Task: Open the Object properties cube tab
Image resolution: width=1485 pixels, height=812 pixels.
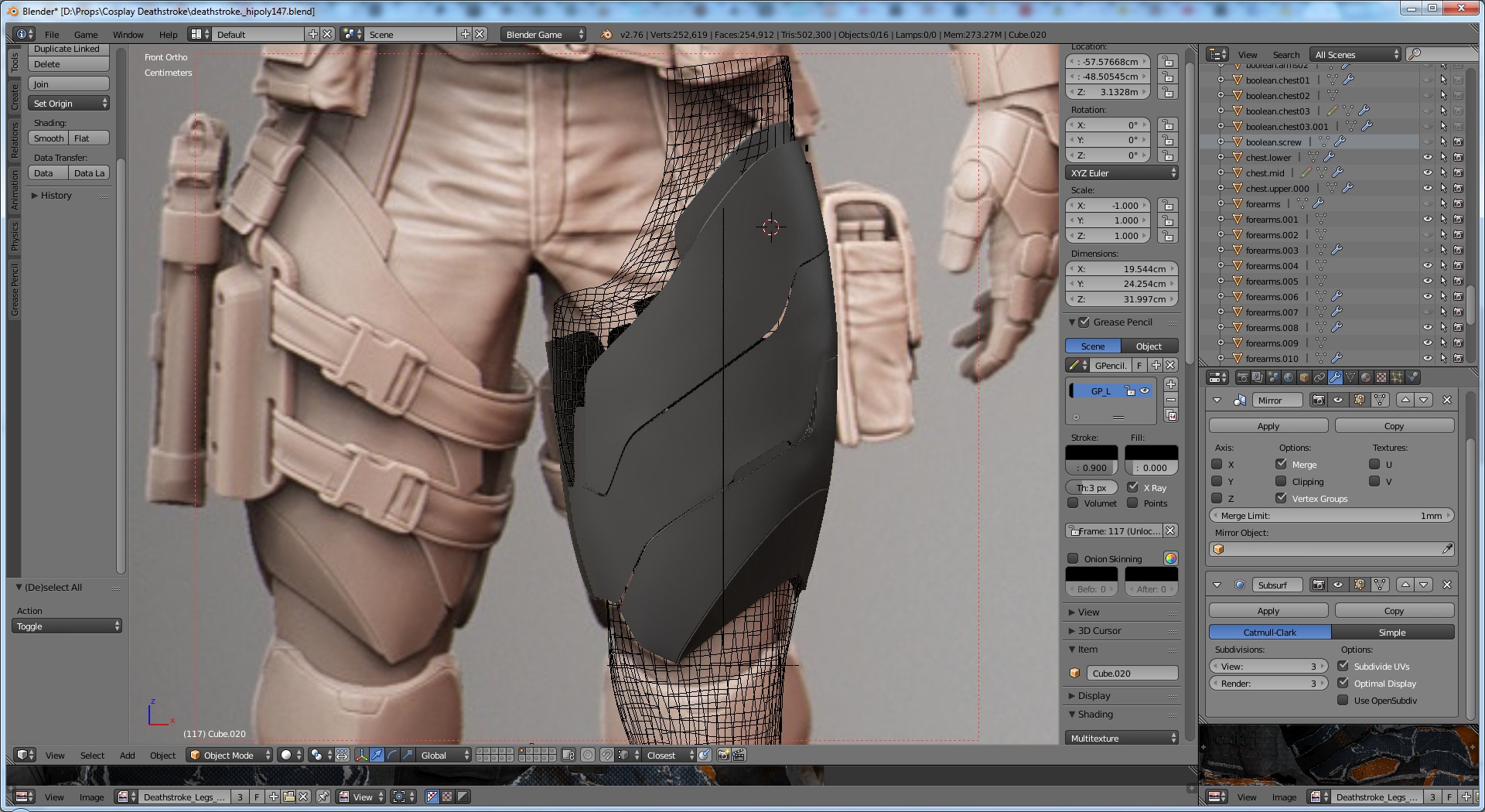Action: coord(1304,377)
